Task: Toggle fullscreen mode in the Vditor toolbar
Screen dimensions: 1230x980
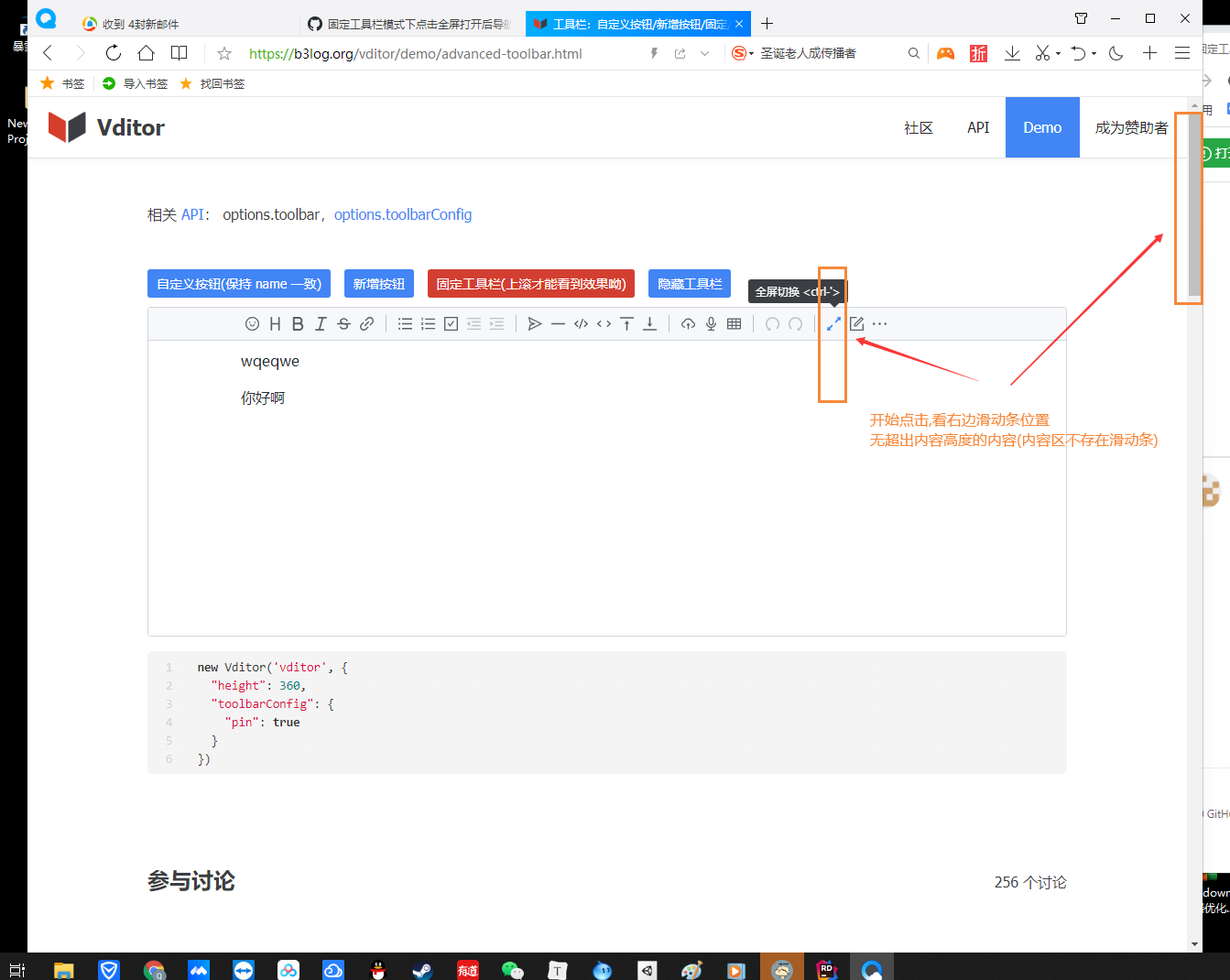Action: 832,323
